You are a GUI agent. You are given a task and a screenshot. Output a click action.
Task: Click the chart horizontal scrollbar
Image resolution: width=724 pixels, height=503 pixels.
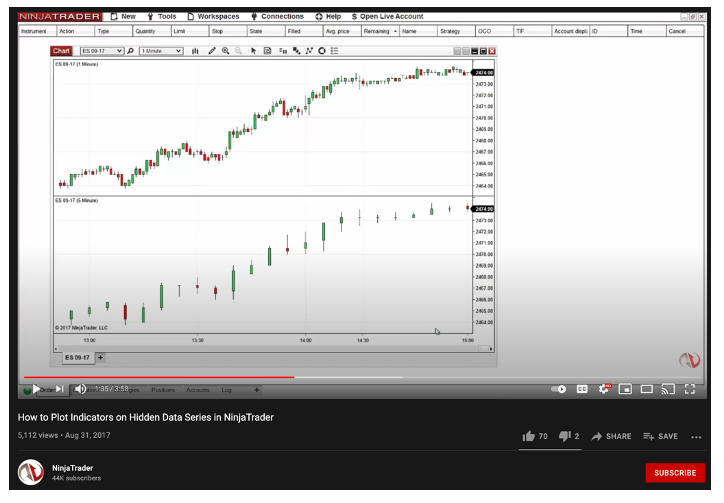click(x=273, y=349)
